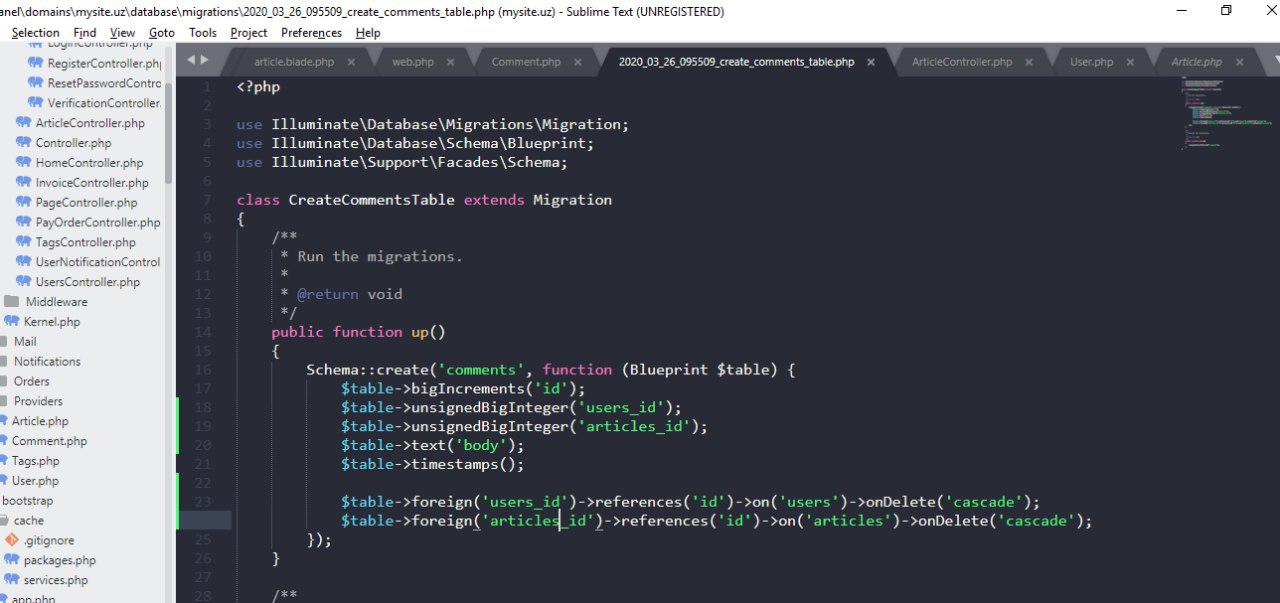Expand the Providers folder
Image resolution: width=1280 pixels, height=603 pixels.
click(38, 401)
